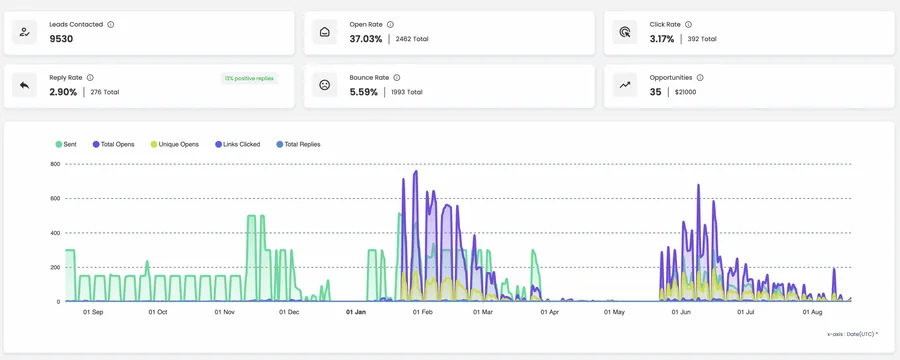Toggle the Total Opens legend series

(x=113, y=144)
